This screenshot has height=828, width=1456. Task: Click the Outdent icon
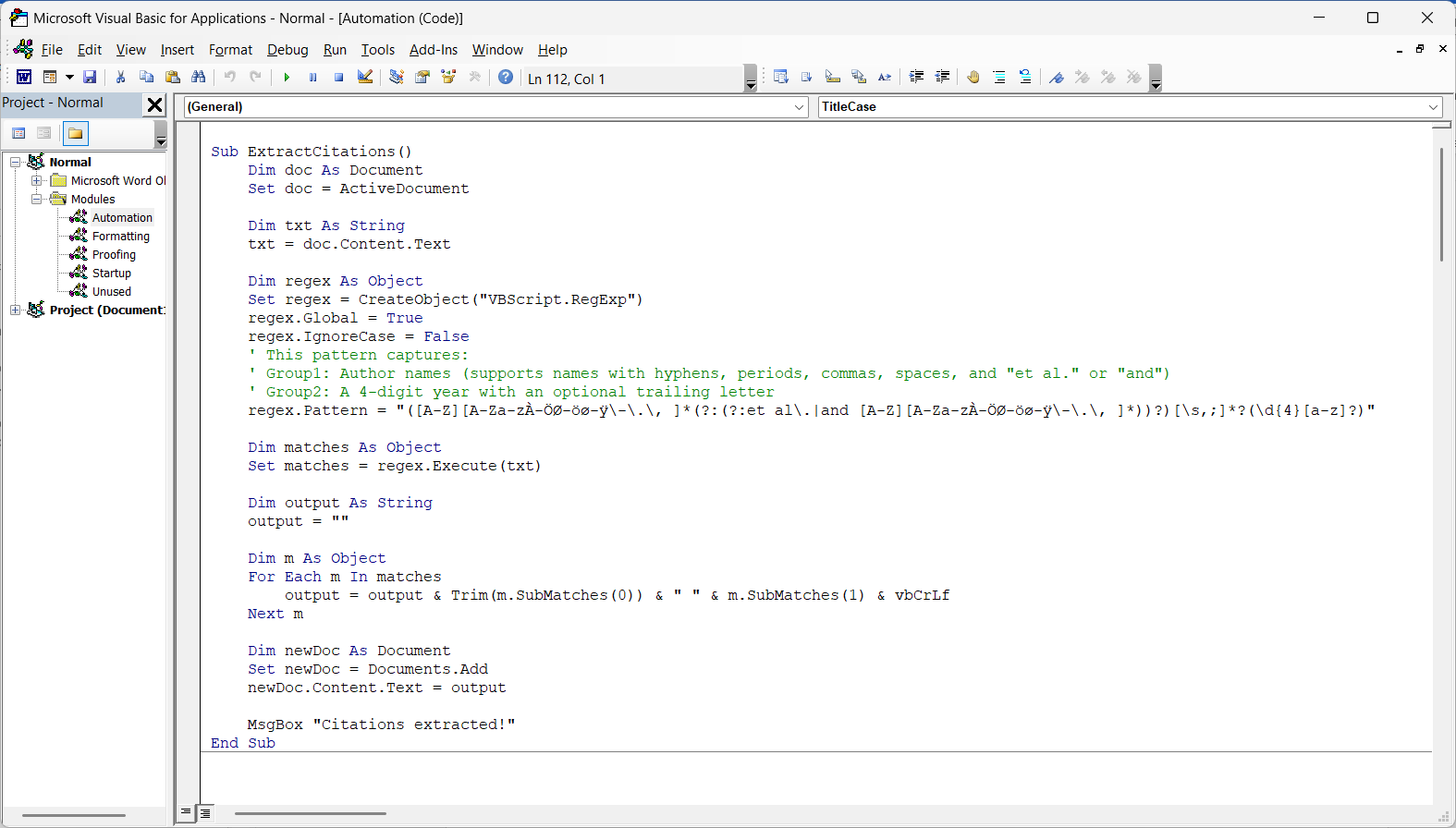click(x=942, y=78)
